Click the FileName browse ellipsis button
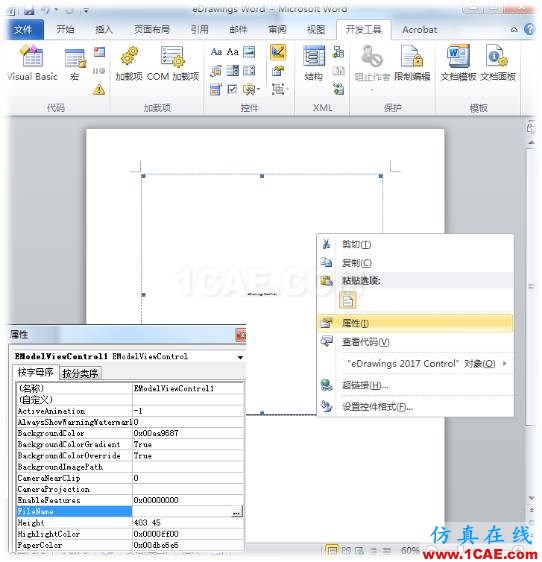 (x=237, y=512)
